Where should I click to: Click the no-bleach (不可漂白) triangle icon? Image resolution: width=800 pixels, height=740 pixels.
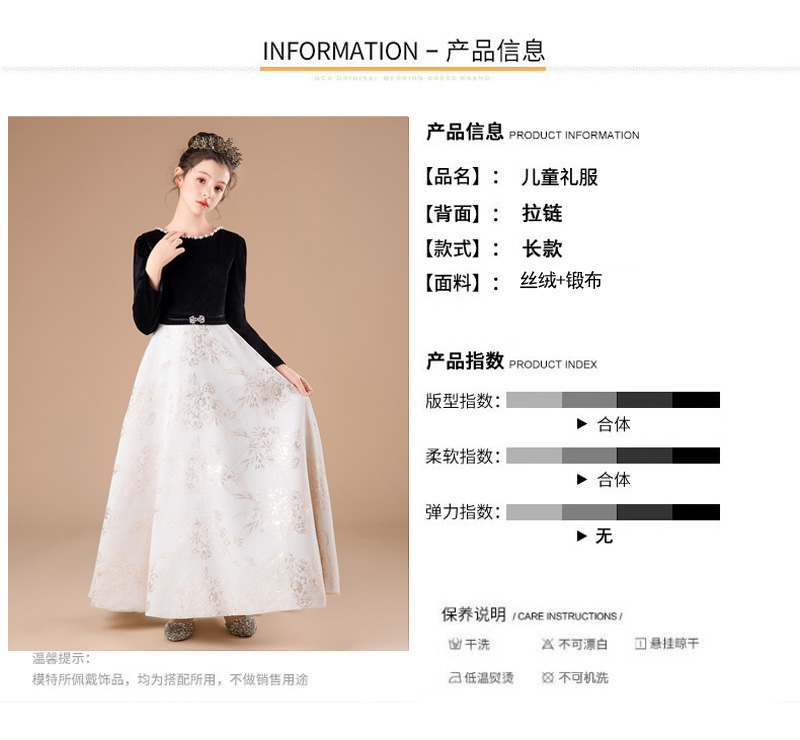point(547,644)
